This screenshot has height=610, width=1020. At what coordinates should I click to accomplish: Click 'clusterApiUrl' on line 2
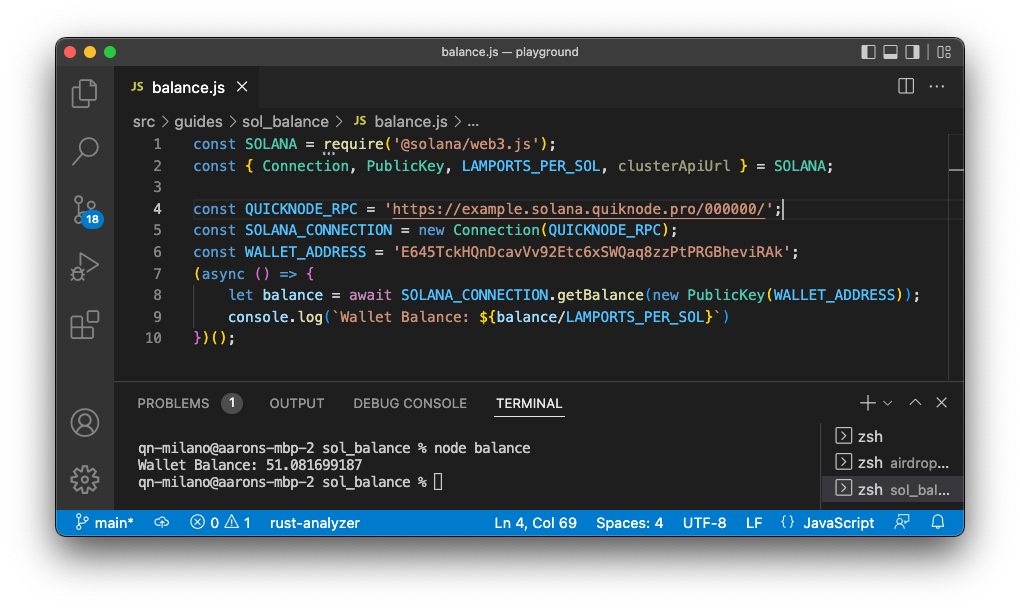point(674,166)
